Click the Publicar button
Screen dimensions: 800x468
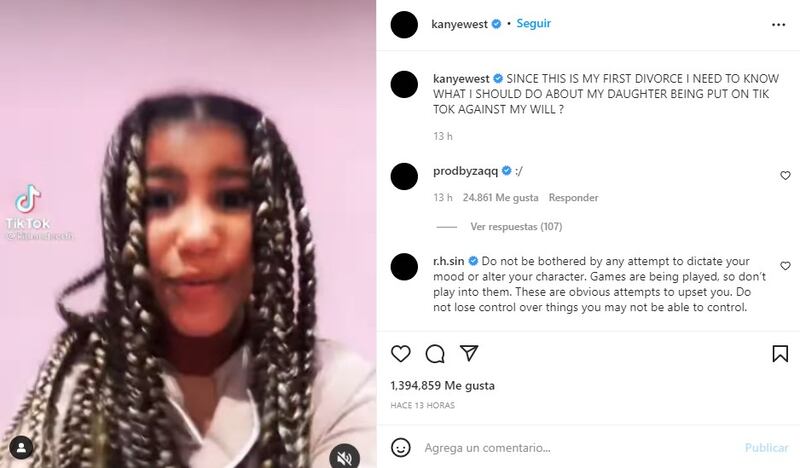coord(766,448)
